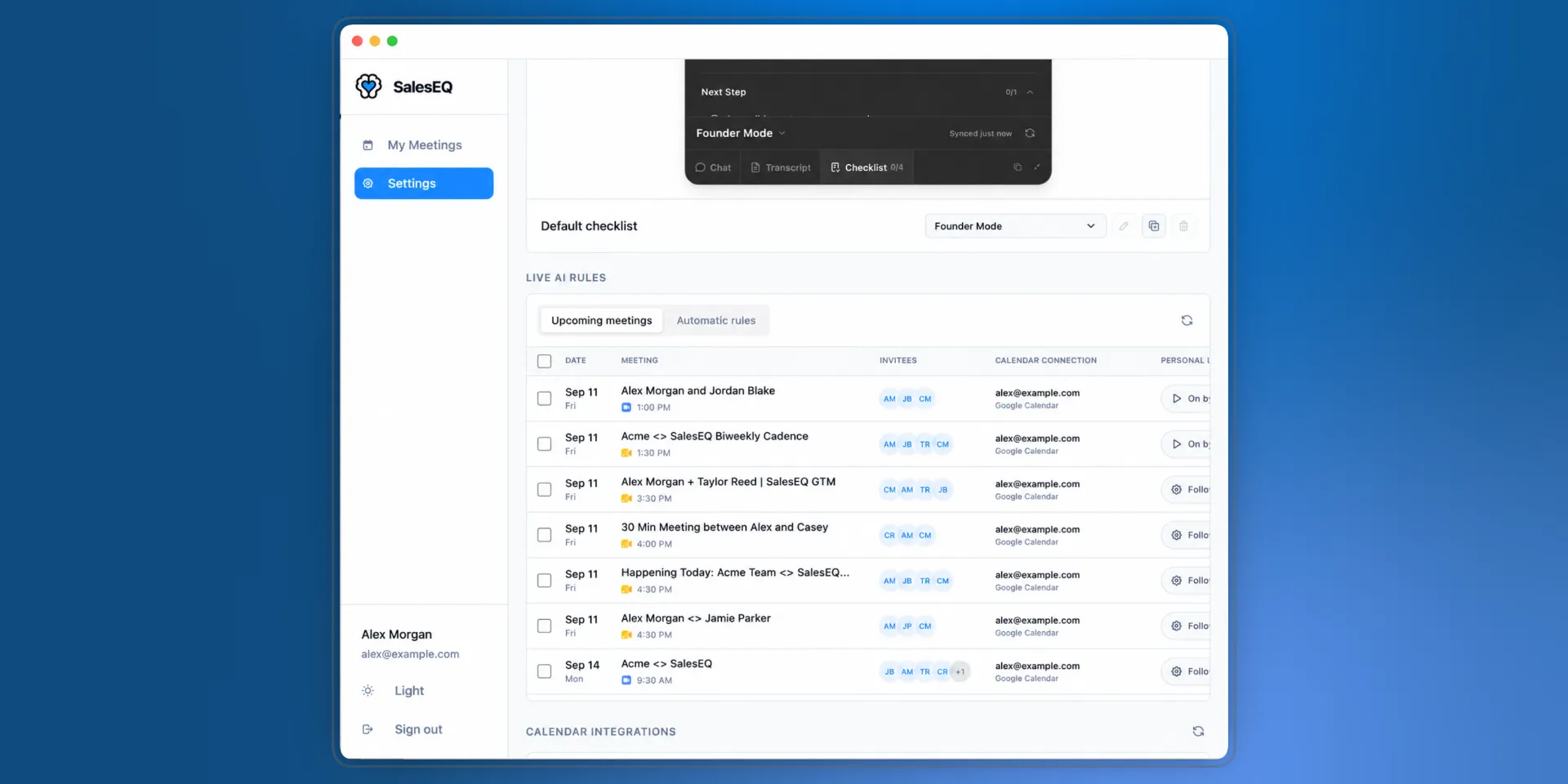Click the sun icon for Light theme
The image size is (1568, 784).
pyautogui.click(x=367, y=690)
